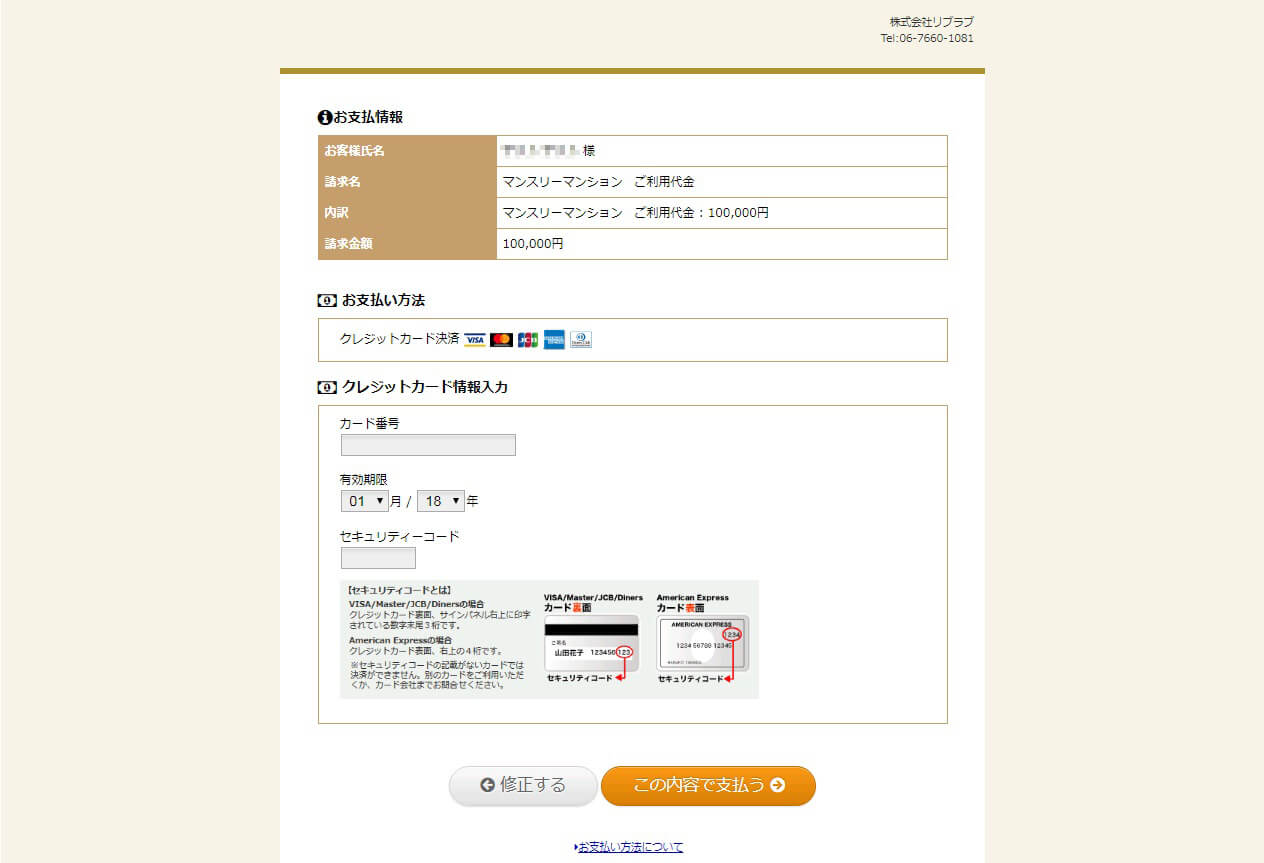Click the American Express logo

(554, 340)
